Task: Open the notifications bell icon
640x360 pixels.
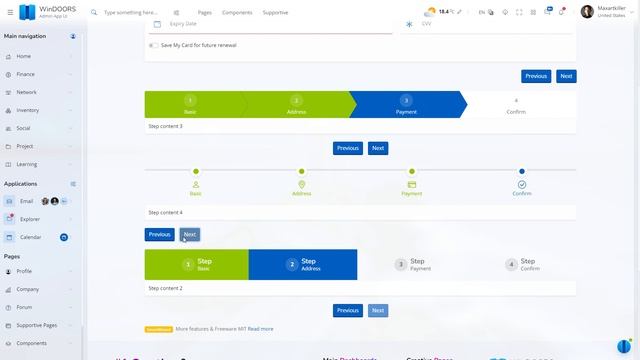Action: (562, 11)
